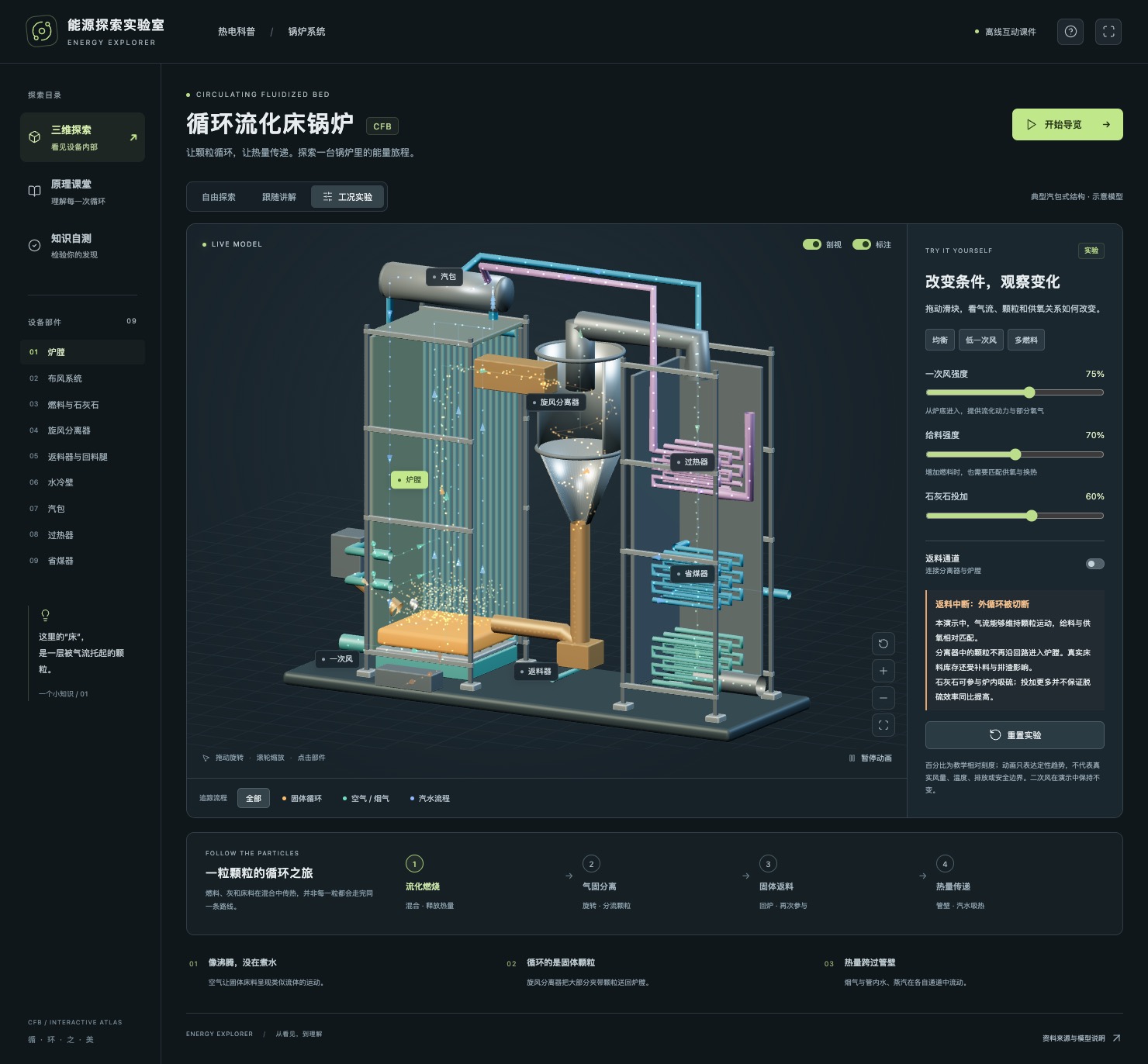Switch to the 自由探索 tab
The height and width of the screenshot is (1064, 1148).
(x=219, y=197)
